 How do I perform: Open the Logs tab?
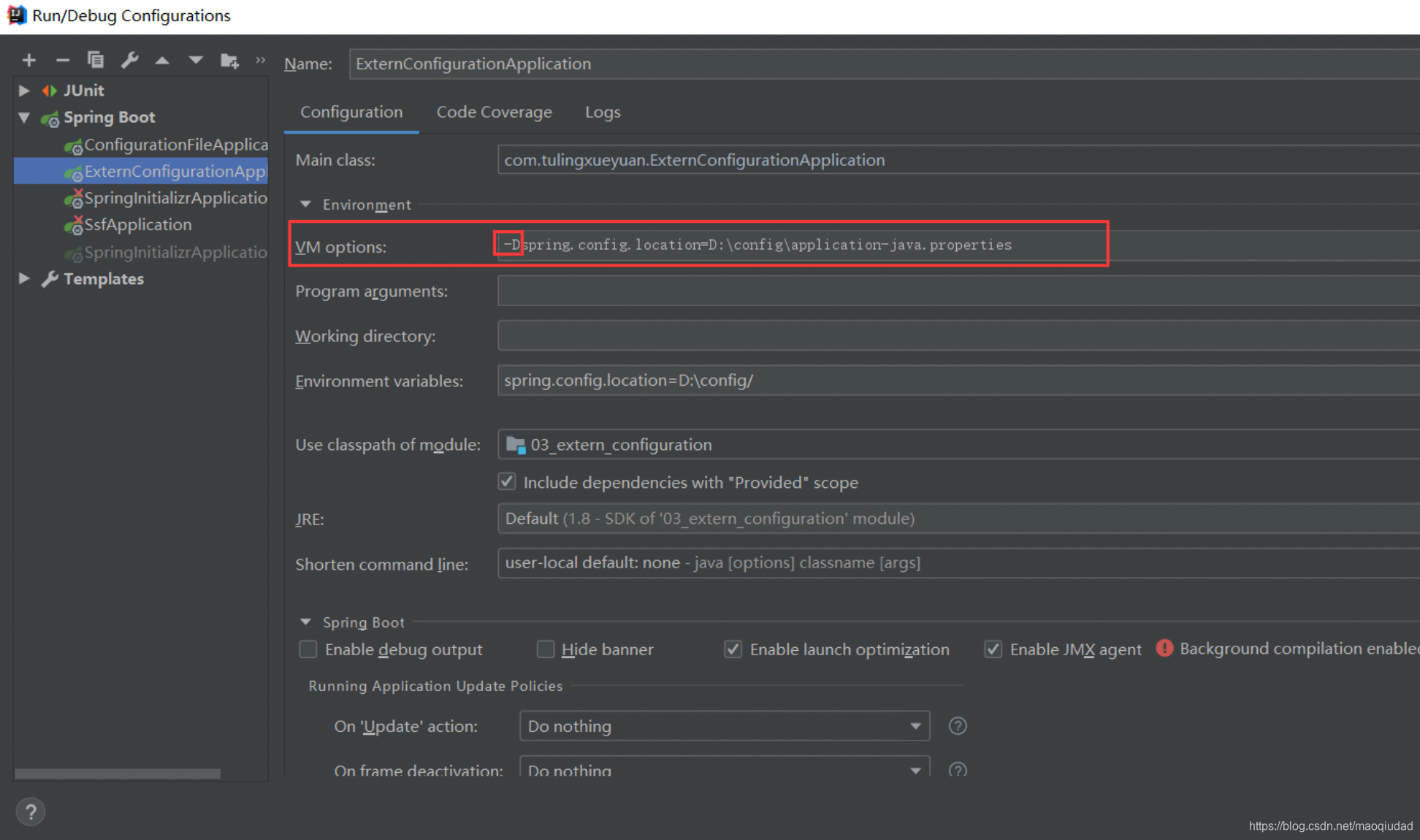pos(603,112)
